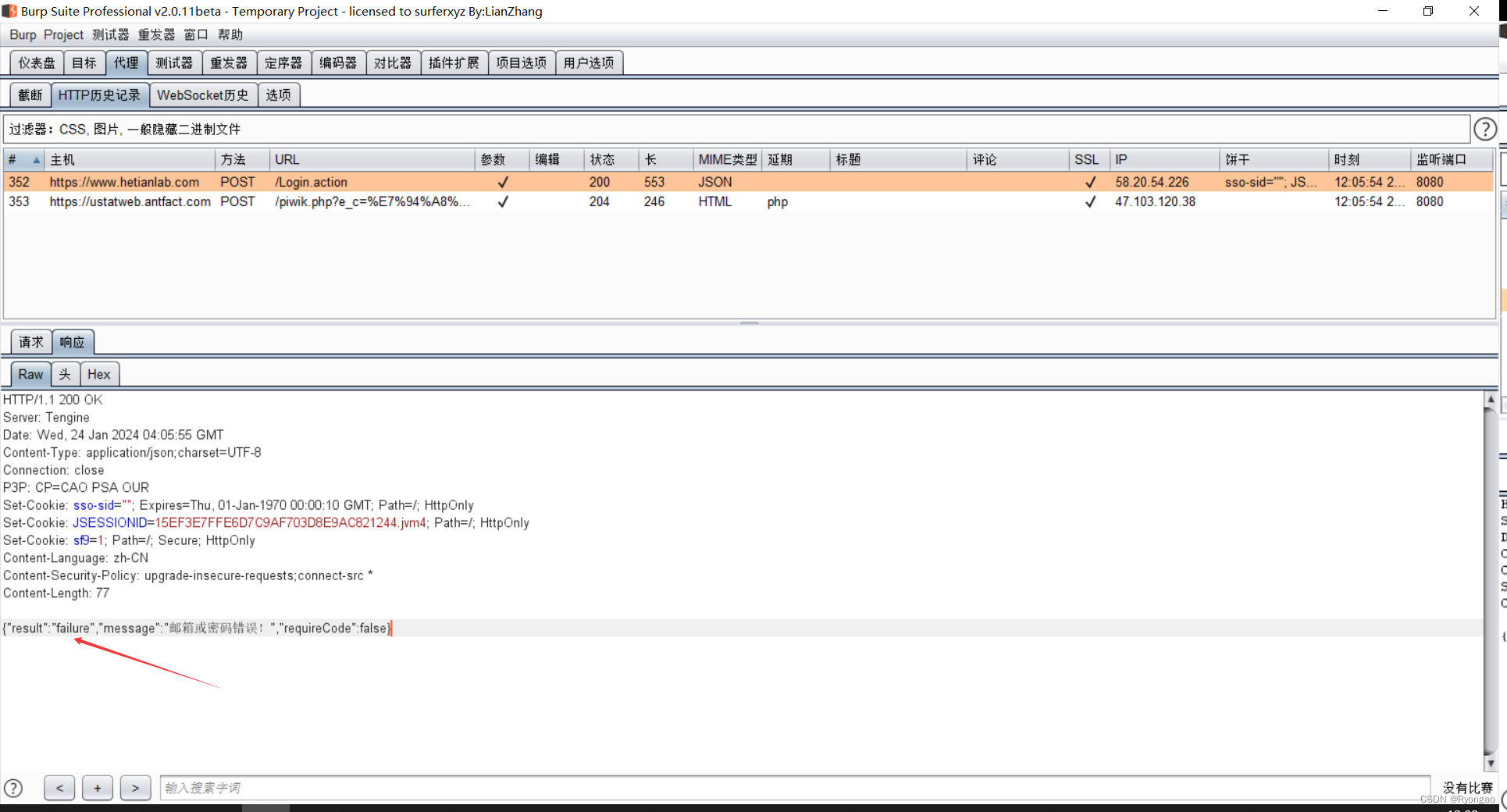The image size is (1507, 812).
Task: Sort by the 方法 column header
Action: pos(242,159)
